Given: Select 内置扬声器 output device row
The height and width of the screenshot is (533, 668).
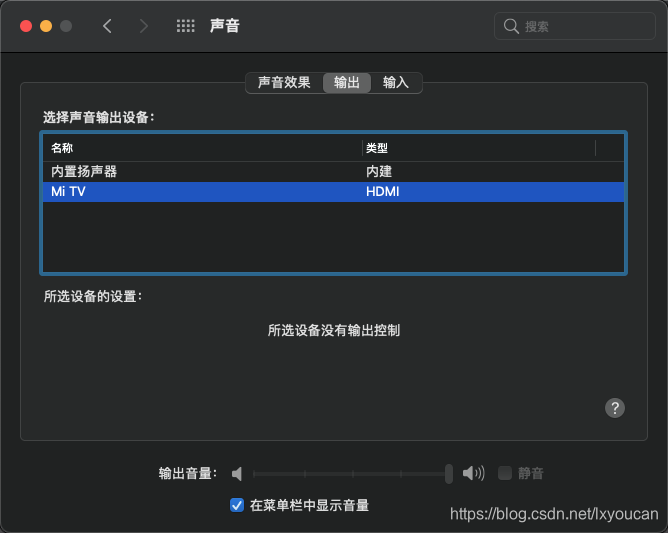Looking at the screenshot, I should pyautogui.click(x=333, y=171).
